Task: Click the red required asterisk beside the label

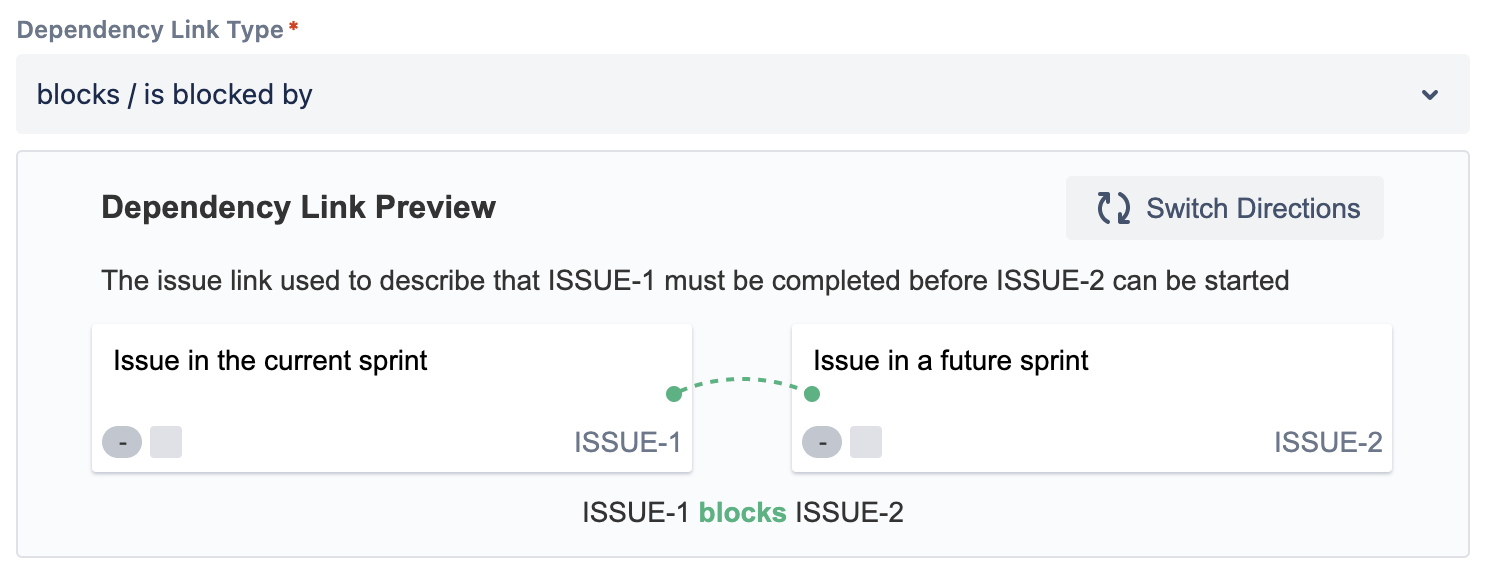Action: point(293,27)
